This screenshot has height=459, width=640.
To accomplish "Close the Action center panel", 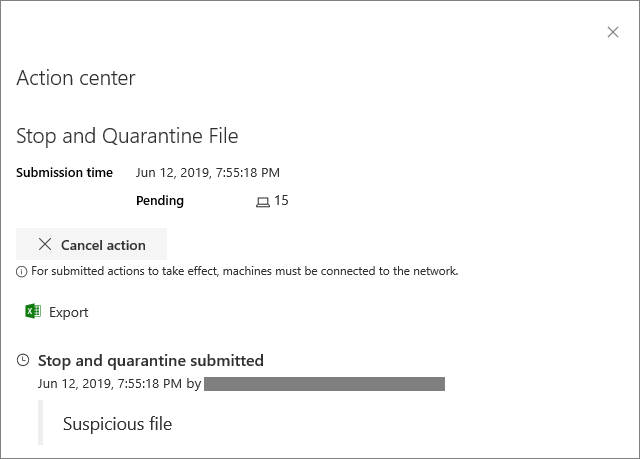I will [x=613, y=32].
